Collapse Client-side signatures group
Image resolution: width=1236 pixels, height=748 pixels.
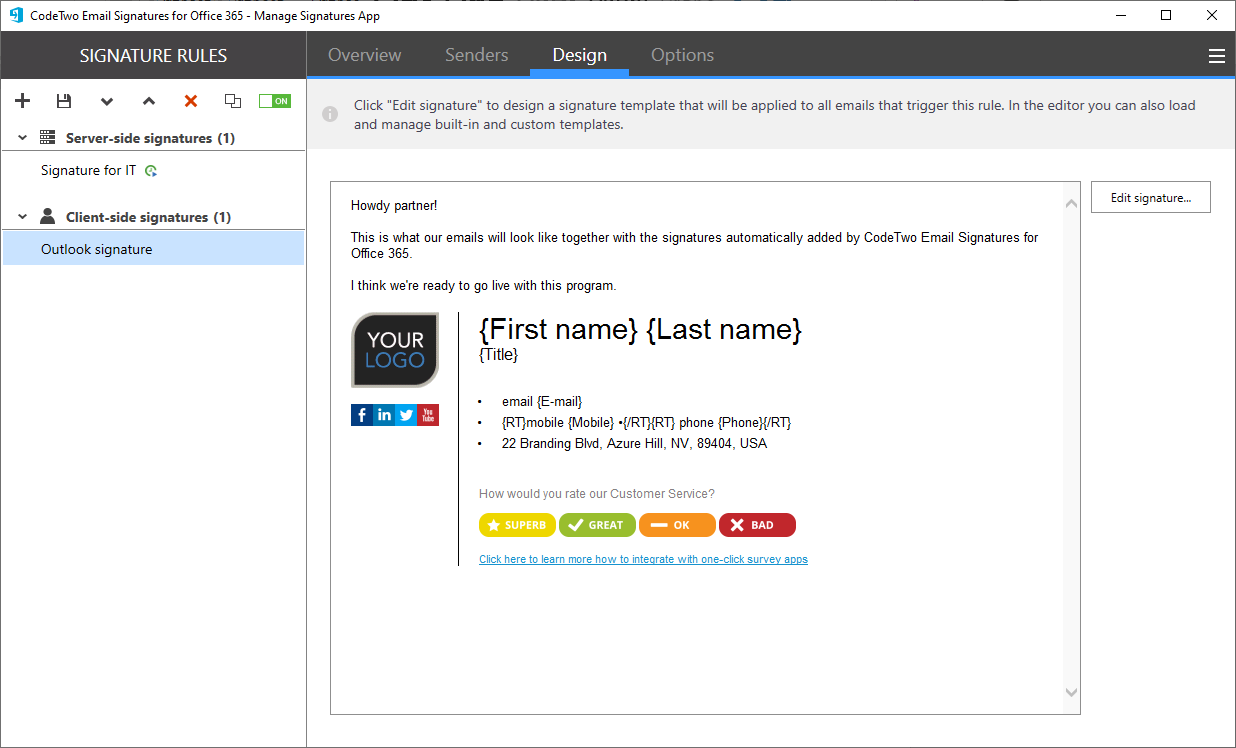(x=23, y=217)
